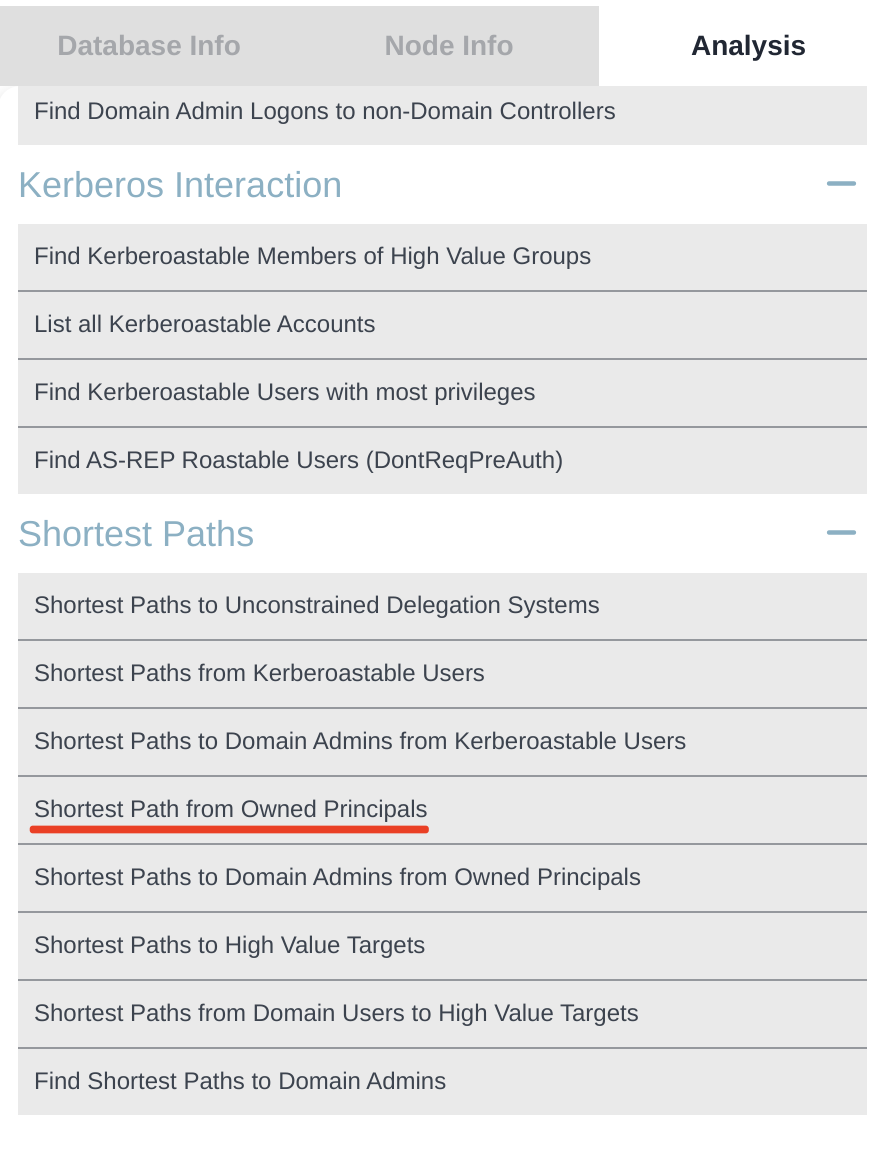This screenshot has height=1154, width=876.
Task: Select Shortest Paths to High Value Targets
Action: pos(229,946)
